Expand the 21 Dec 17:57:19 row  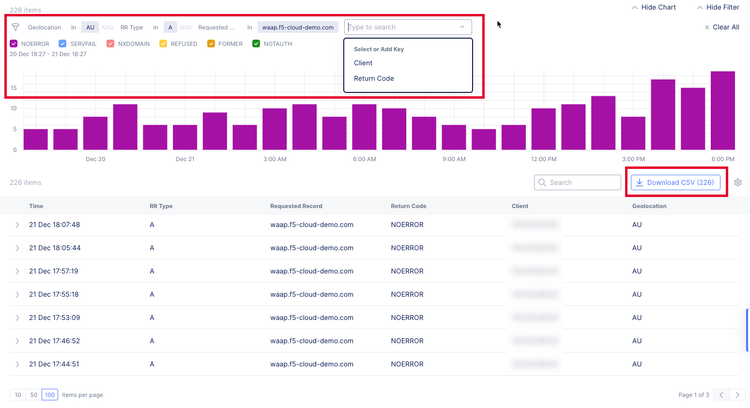17,271
